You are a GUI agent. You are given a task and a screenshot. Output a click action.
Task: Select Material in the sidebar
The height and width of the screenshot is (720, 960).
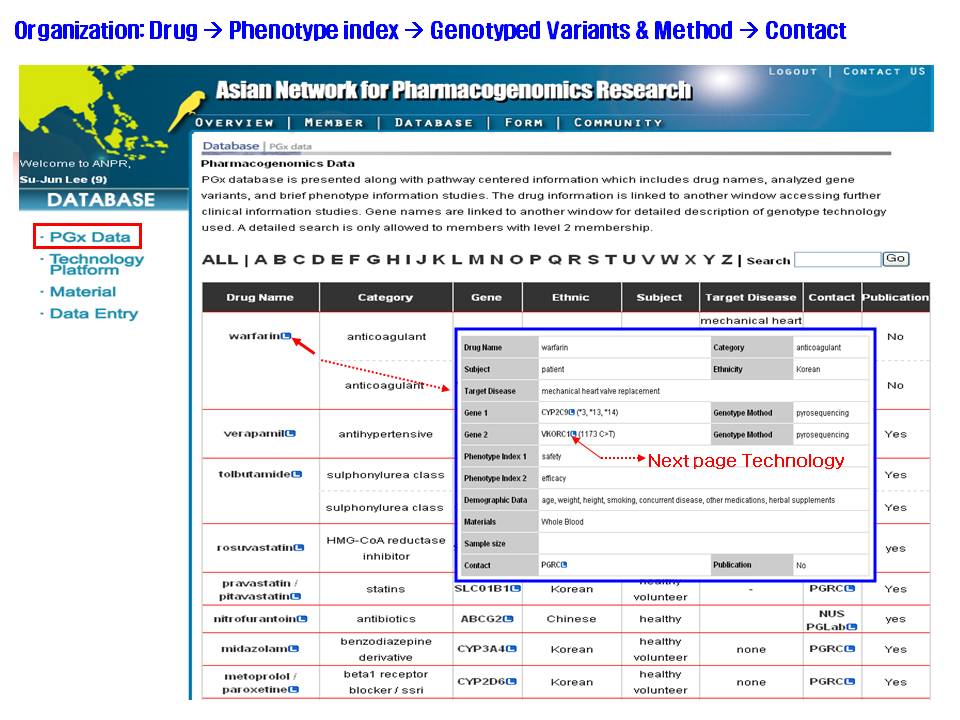pos(83,292)
